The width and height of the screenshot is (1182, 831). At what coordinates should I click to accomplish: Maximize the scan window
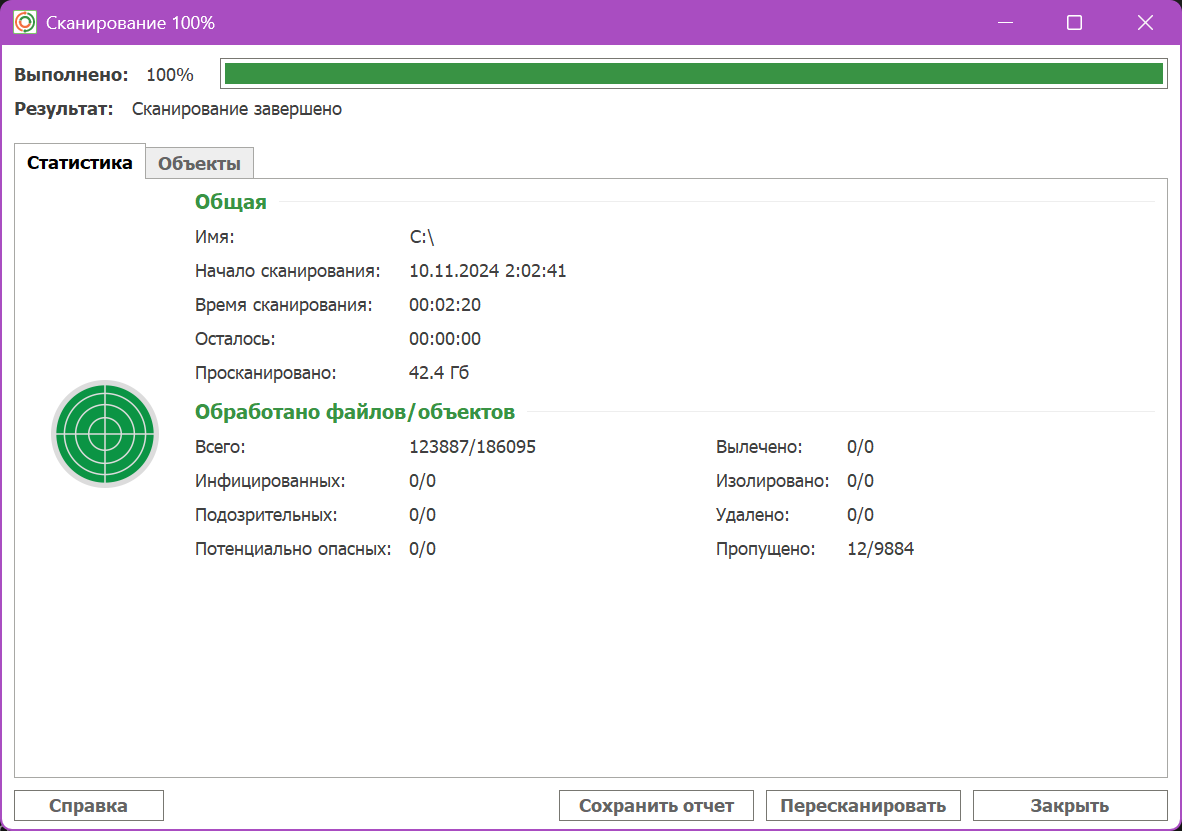(x=1074, y=22)
